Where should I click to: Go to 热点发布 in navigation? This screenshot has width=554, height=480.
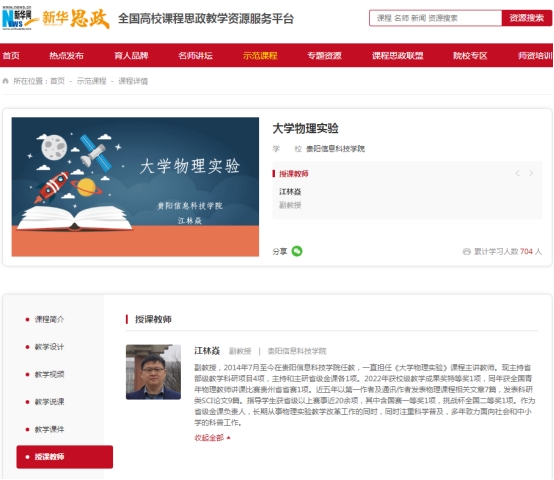coord(66,55)
